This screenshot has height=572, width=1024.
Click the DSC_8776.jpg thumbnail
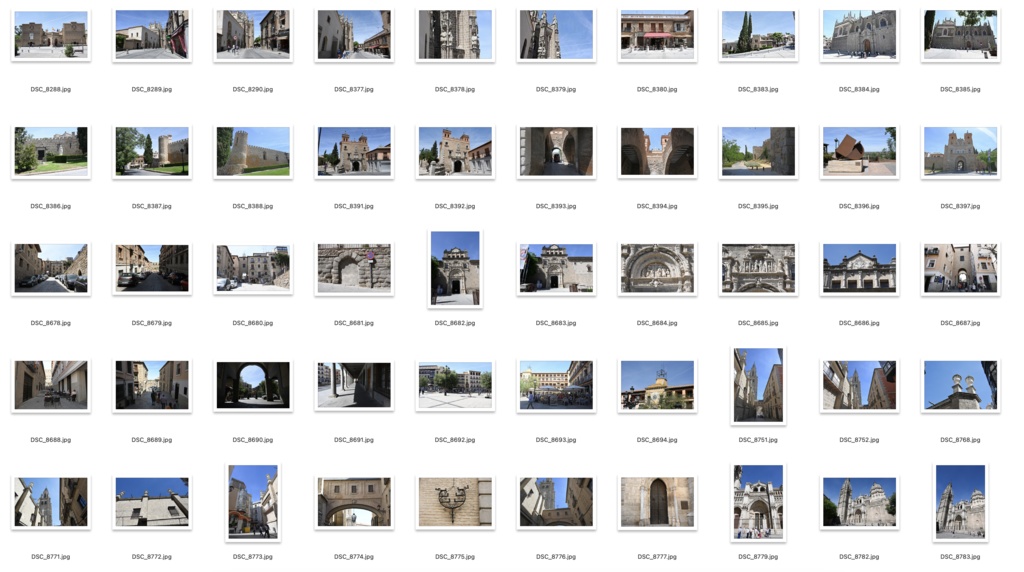click(x=556, y=502)
